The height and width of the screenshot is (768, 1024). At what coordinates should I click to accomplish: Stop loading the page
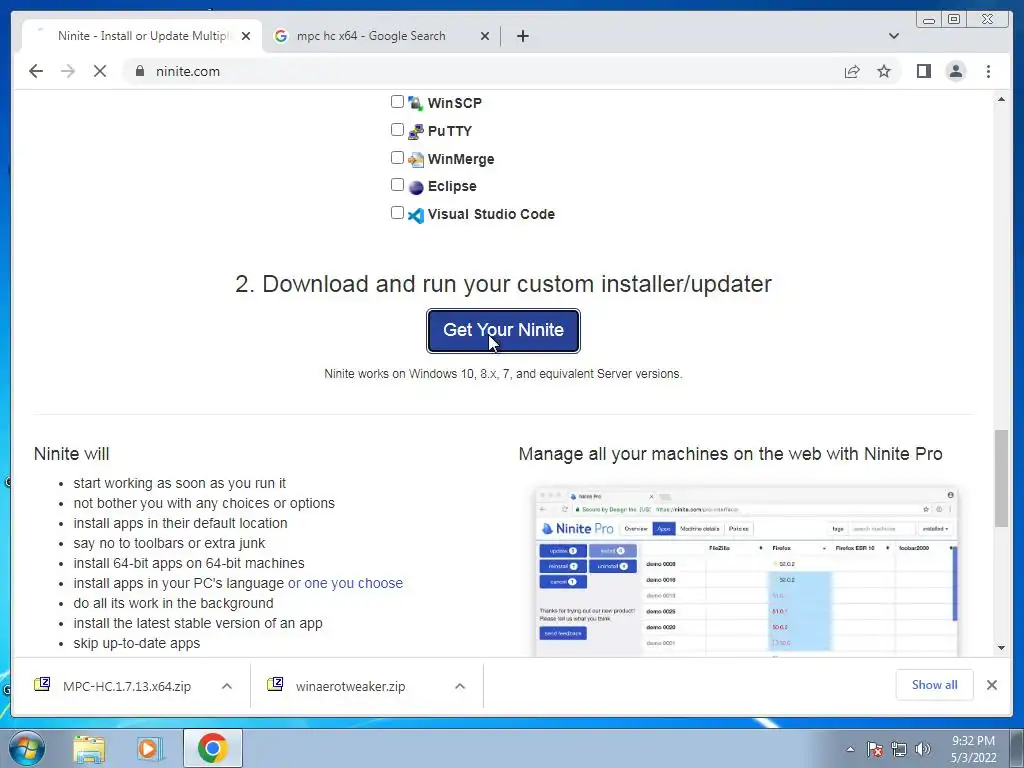tap(100, 71)
